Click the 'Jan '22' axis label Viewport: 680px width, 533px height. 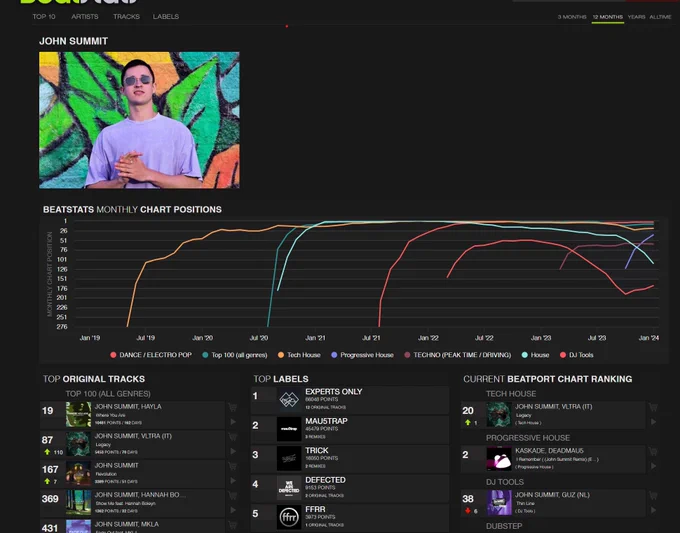(x=428, y=338)
